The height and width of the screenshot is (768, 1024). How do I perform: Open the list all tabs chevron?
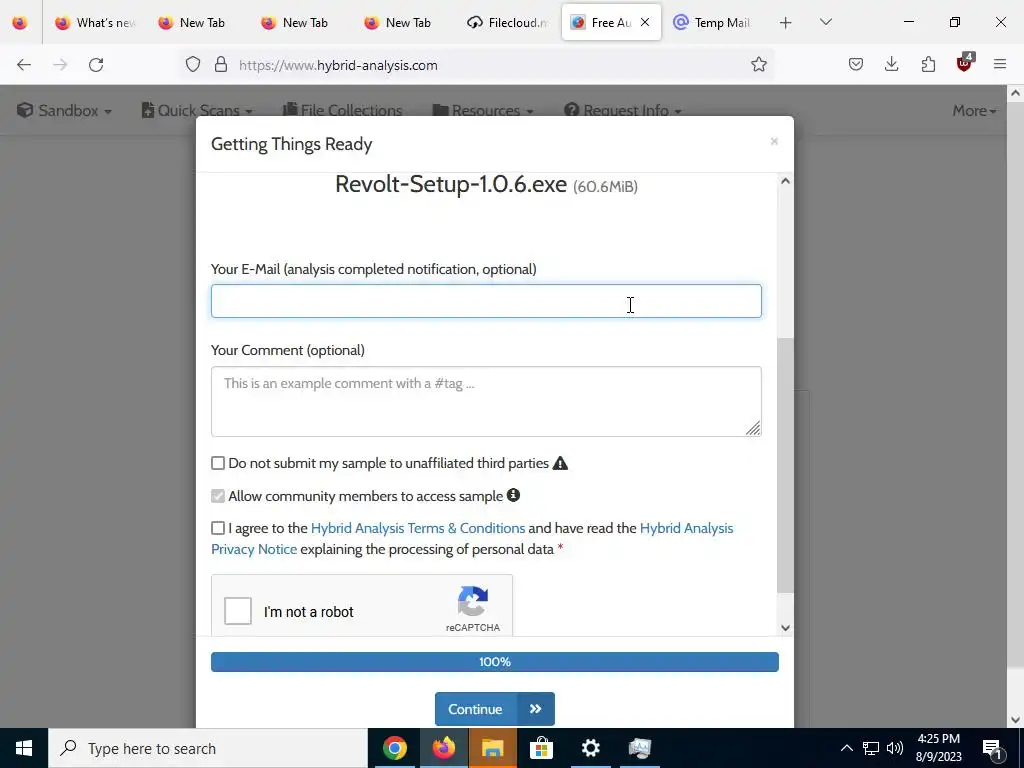[x=825, y=22]
